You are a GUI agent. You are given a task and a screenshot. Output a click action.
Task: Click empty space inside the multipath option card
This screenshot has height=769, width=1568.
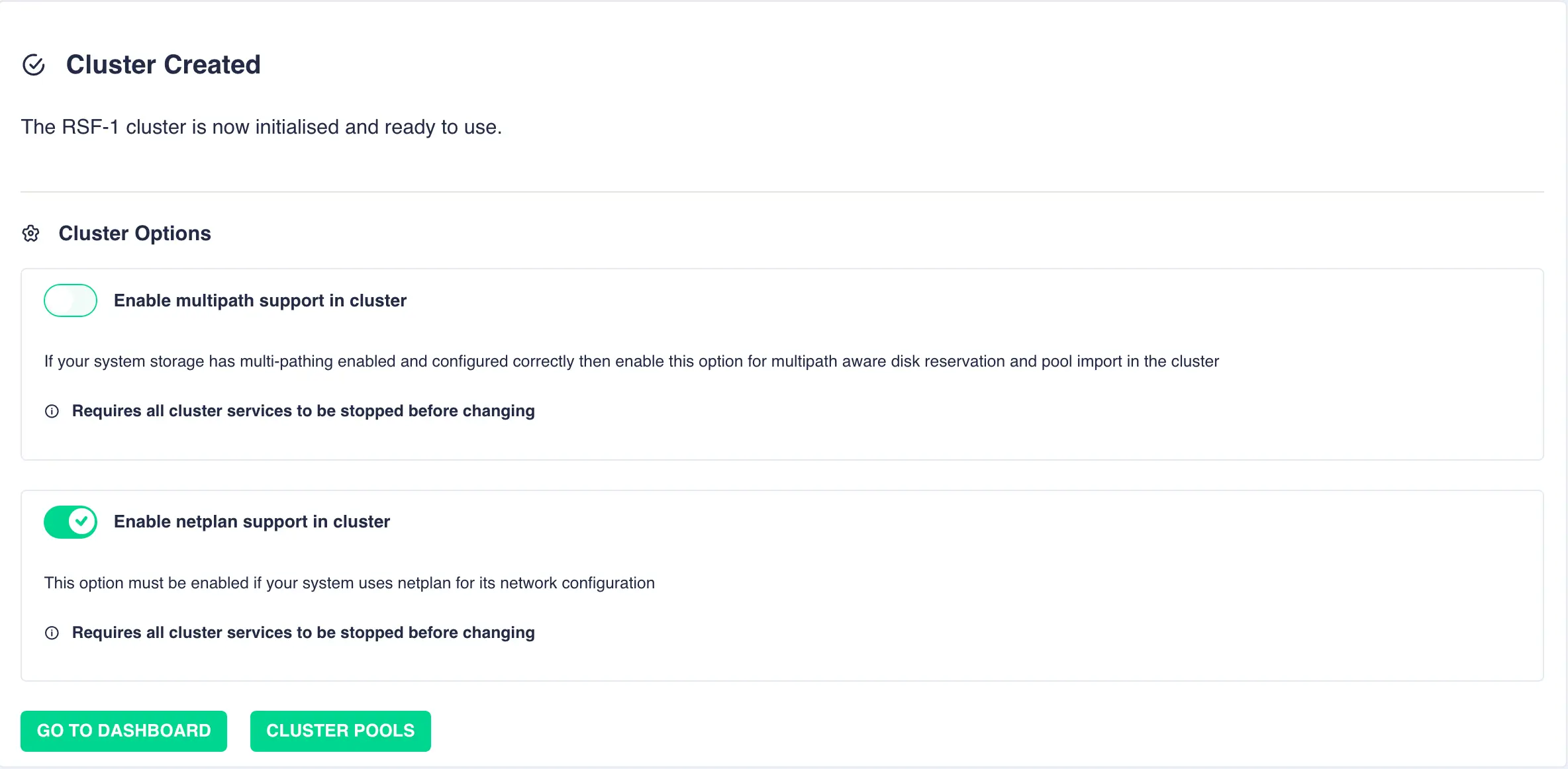point(993,424)
